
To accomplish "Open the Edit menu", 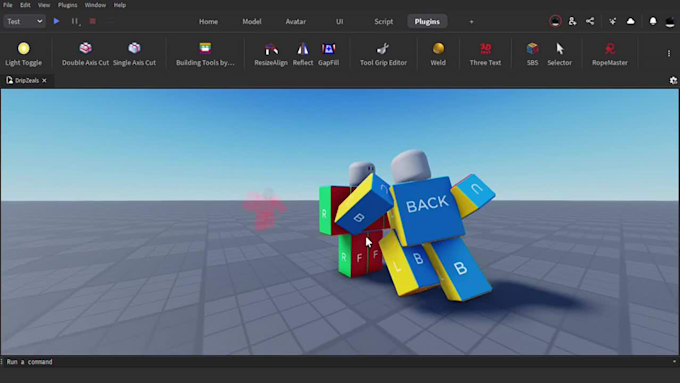I will pos(25,5).
